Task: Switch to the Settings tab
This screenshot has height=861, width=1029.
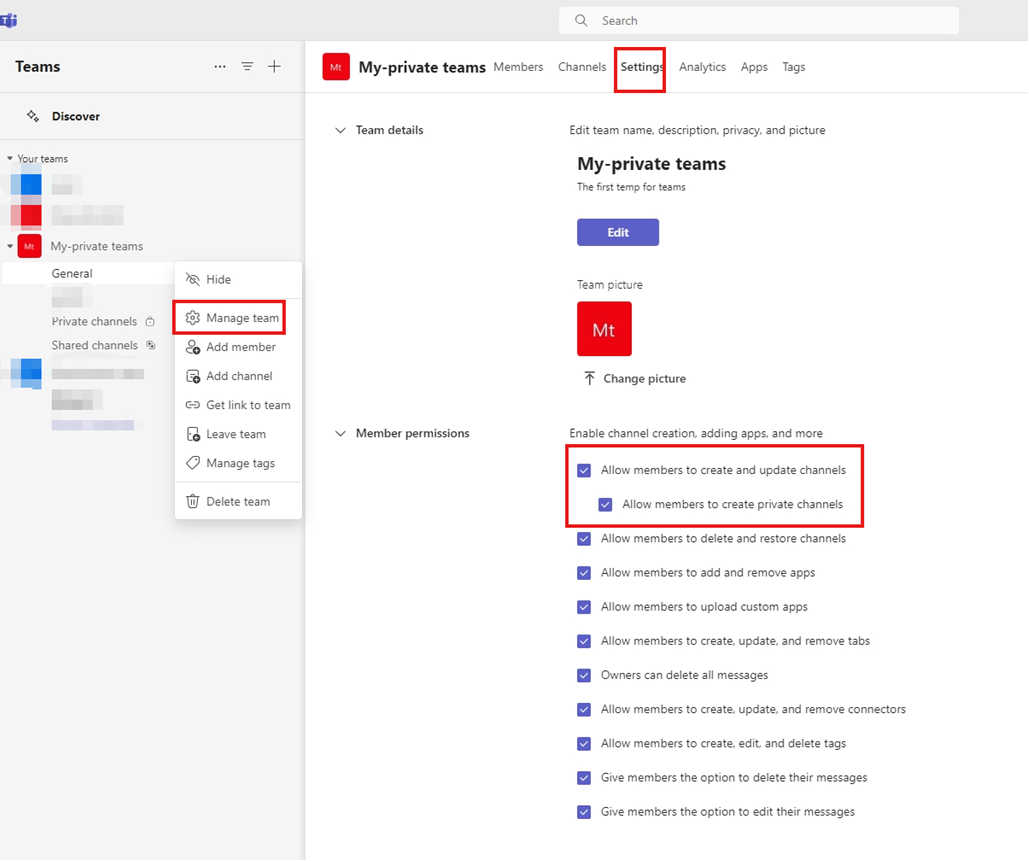Action: [x=642, y=67]
